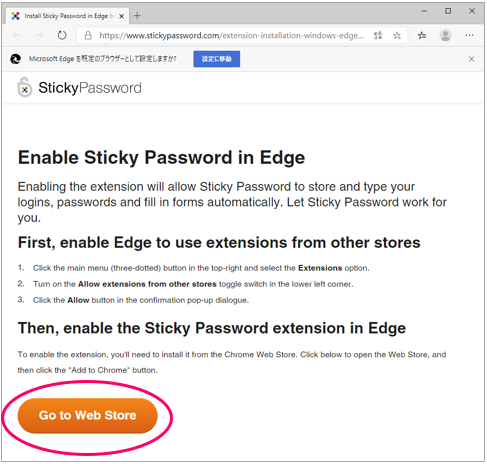The image size is (487, 464).
Task: Dismiss the default browser notification bar
Action: [x=471, y=59]
